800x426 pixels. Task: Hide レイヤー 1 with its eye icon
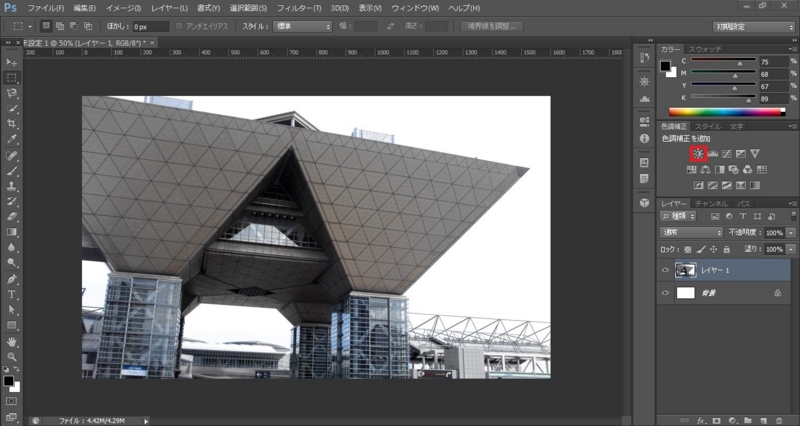pos(666,269)
